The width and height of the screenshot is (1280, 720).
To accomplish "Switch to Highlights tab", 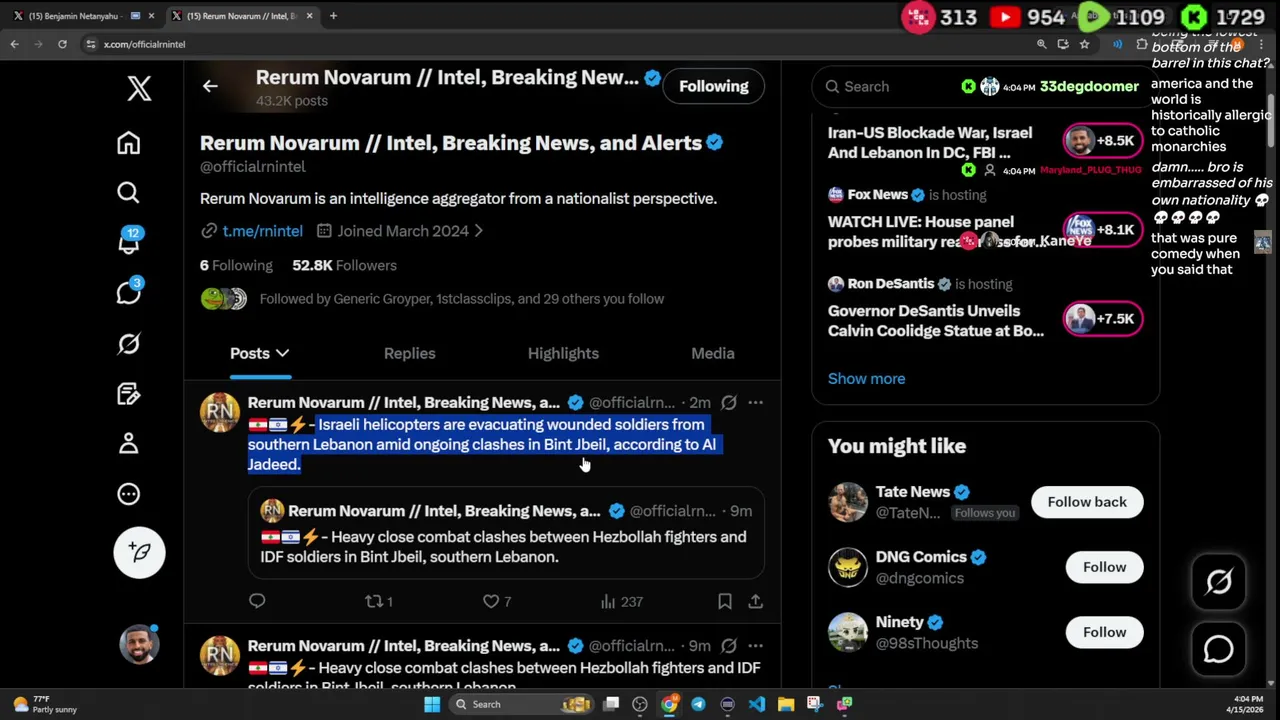I will pyautogui.click(x=563, y=353).
